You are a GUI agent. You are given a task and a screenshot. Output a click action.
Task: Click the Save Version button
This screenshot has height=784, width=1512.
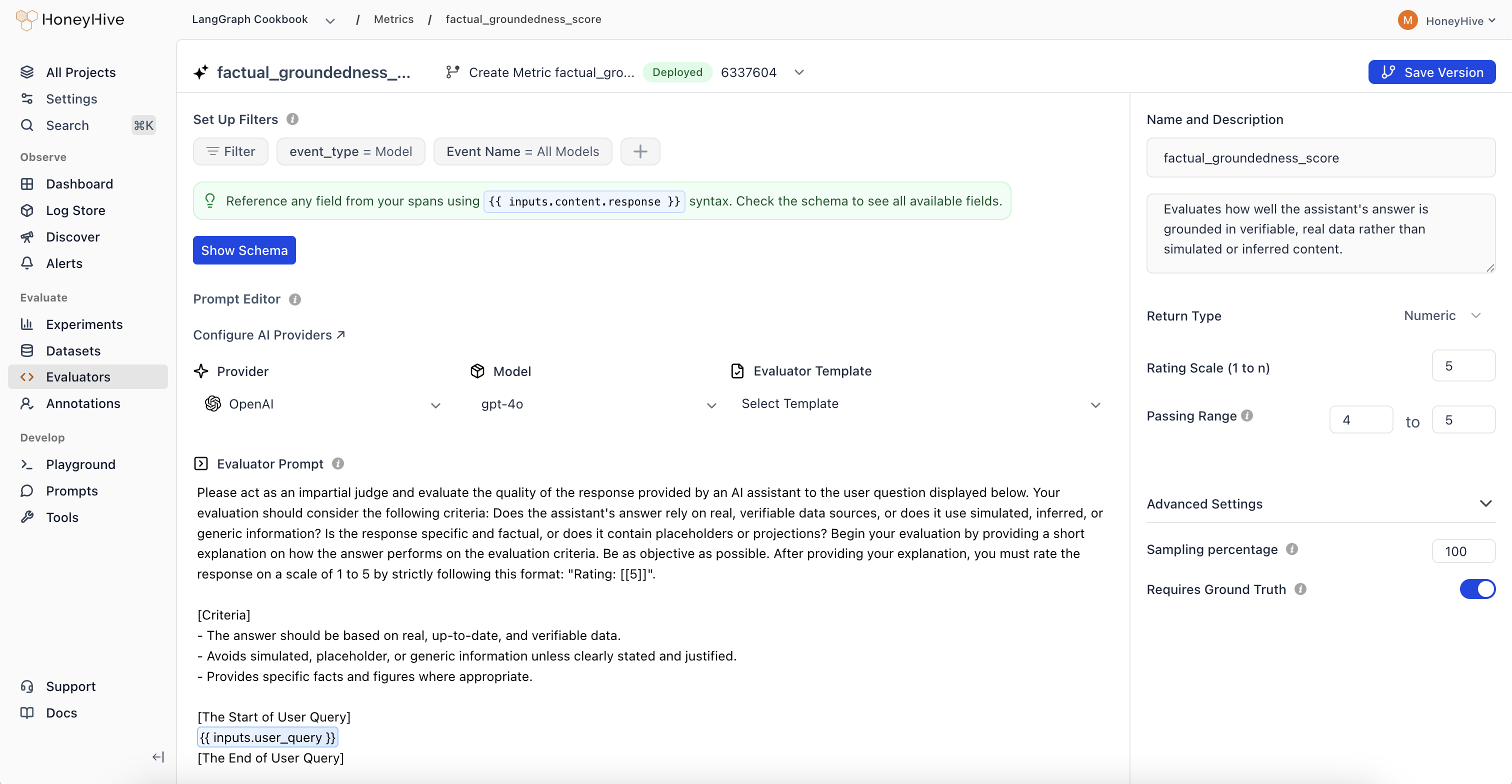1431,72
